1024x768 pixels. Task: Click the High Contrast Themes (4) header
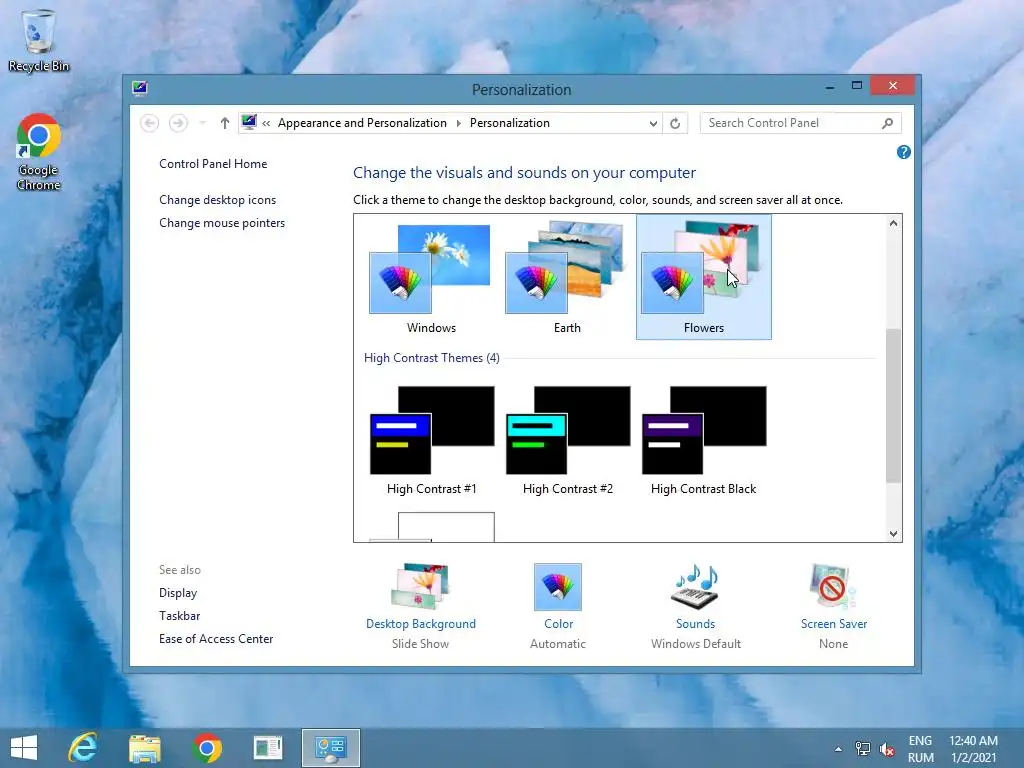(432, 358)
